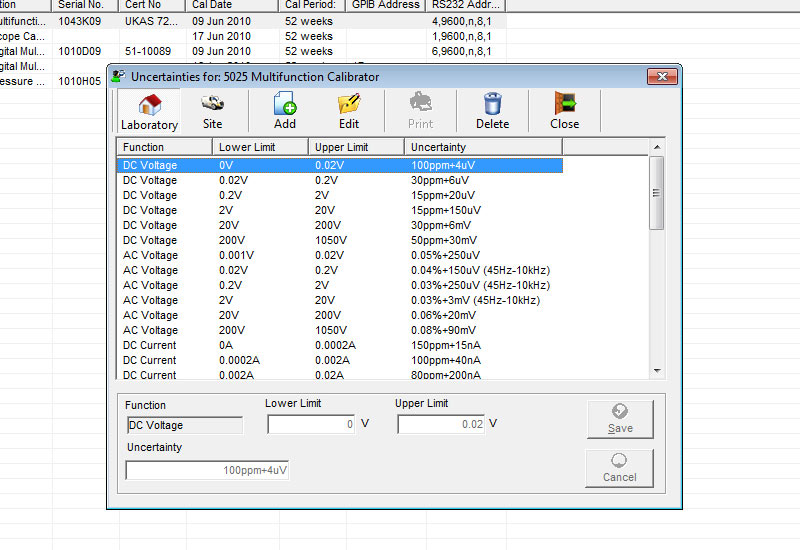Click the Close door icon in toolbar
Screen dimensions: 800x550
564,104
